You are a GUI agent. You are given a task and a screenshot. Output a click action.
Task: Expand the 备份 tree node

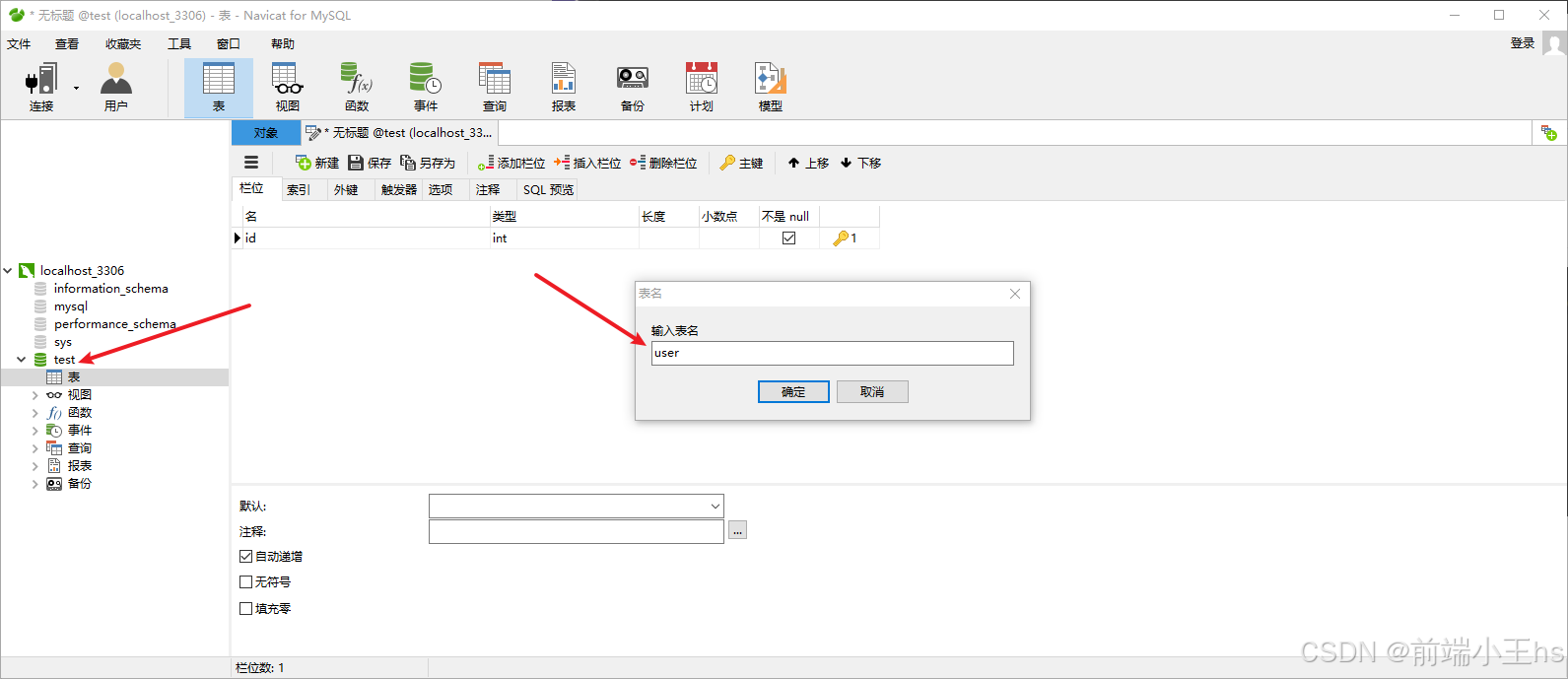point(35,484)
